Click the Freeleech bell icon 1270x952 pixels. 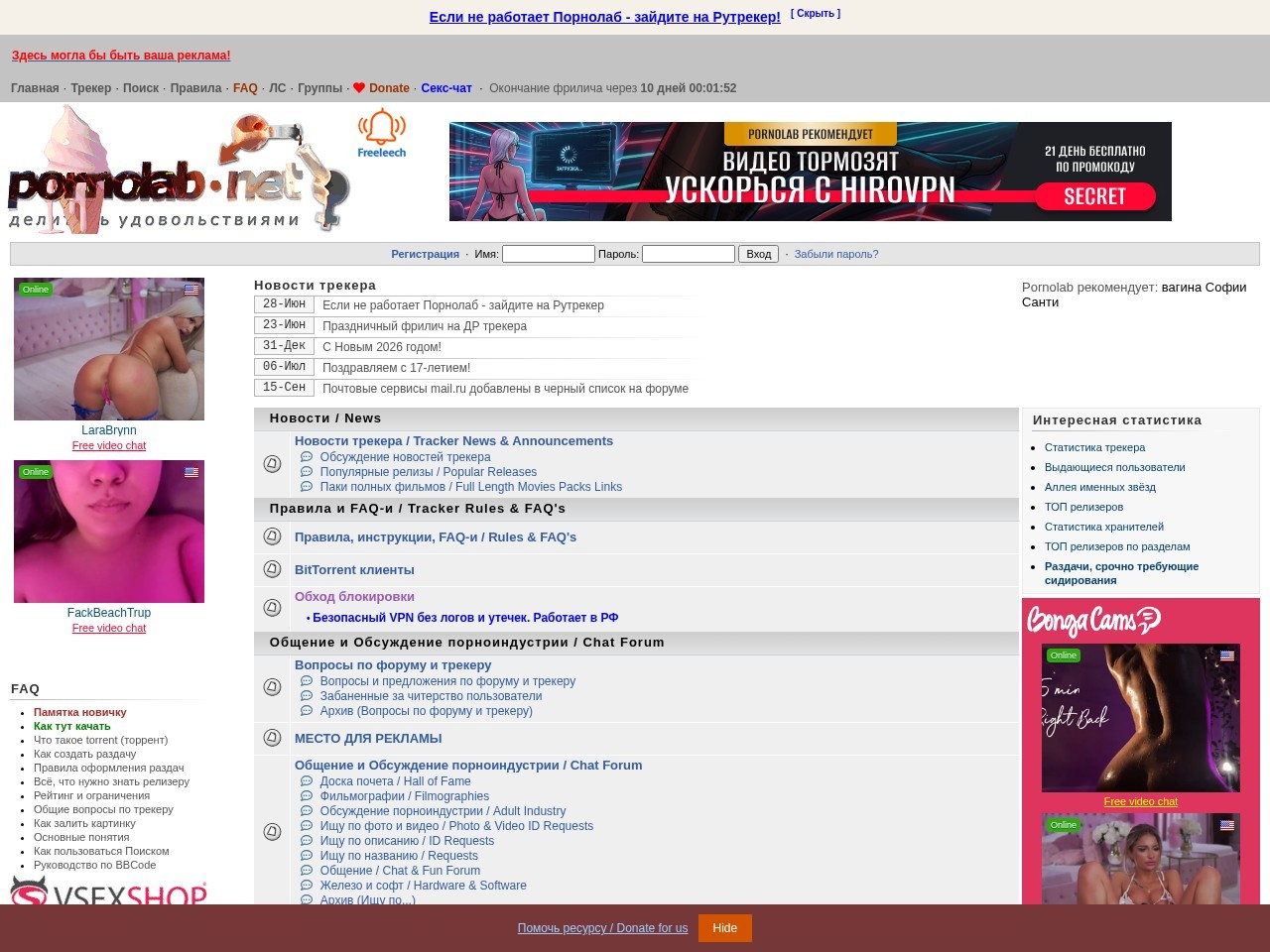382,133
